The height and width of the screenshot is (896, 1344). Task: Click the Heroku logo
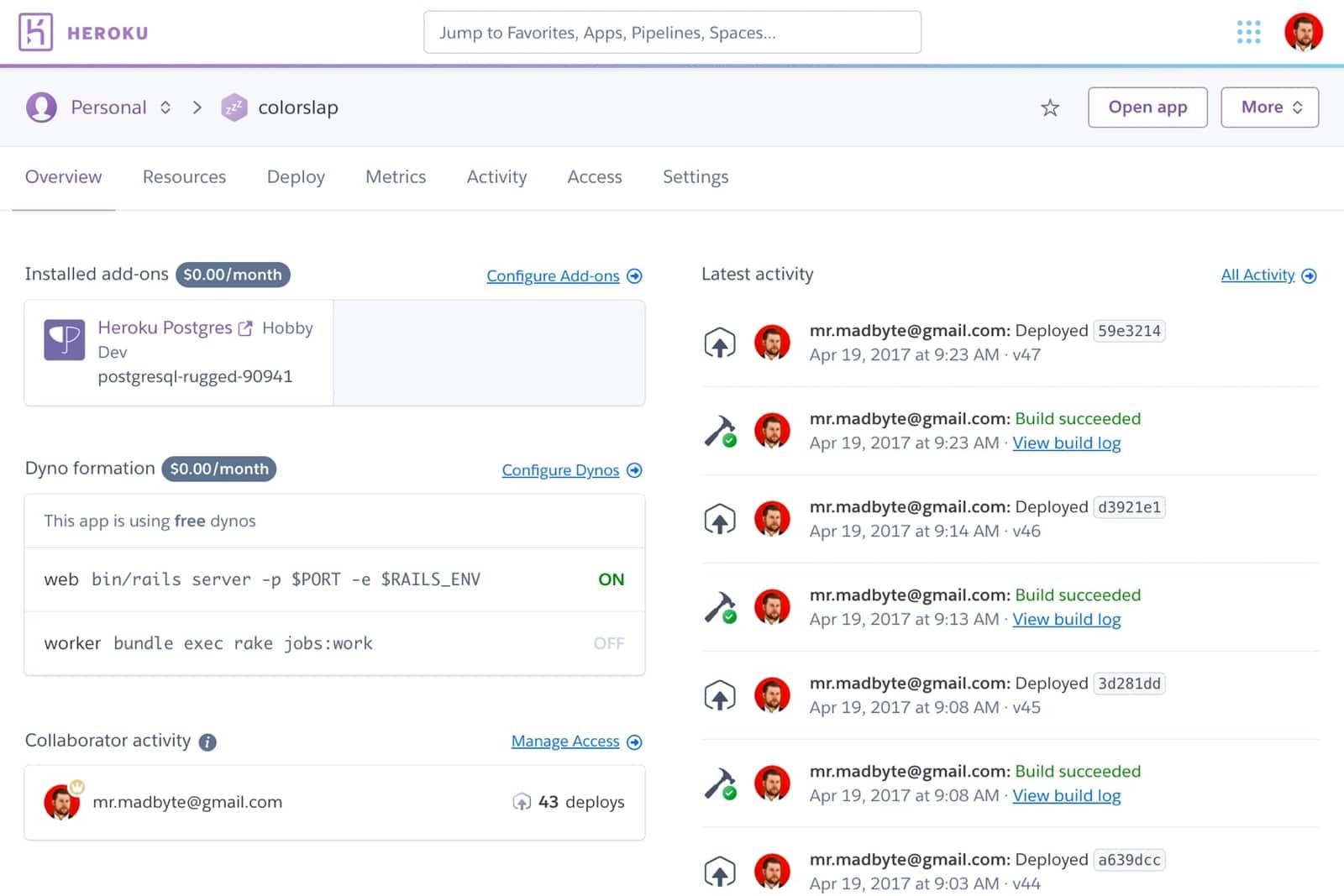click(x=34, y=30)
